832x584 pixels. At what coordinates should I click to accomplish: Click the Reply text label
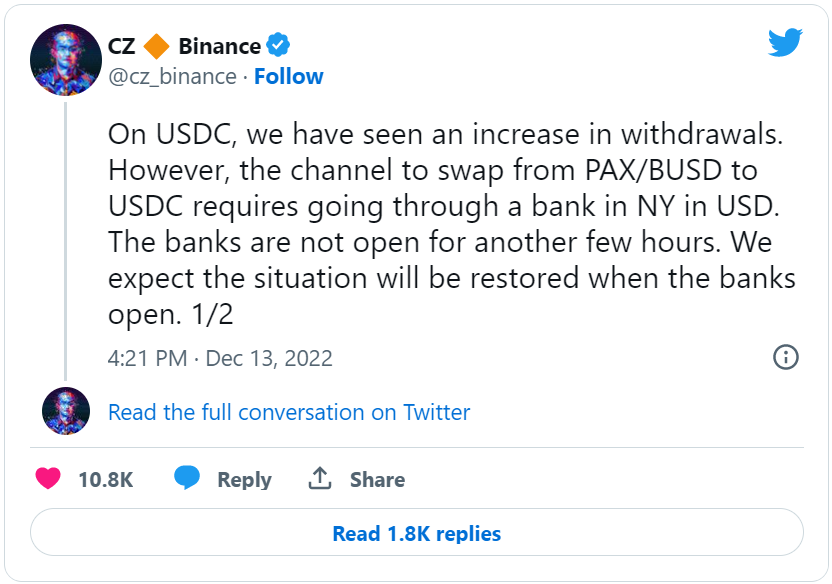(244, 480)
